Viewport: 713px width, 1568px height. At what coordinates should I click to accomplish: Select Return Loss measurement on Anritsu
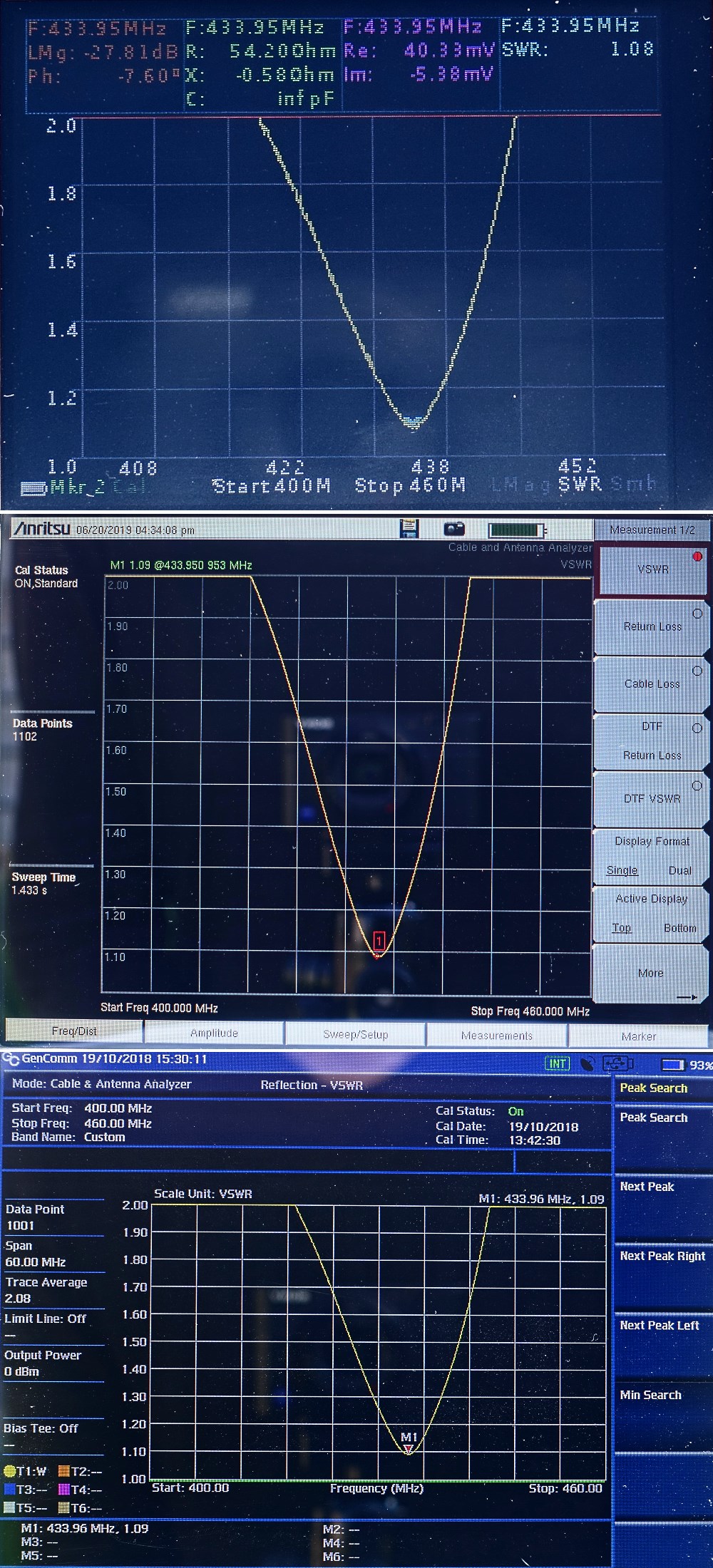(x=653, y=626)
